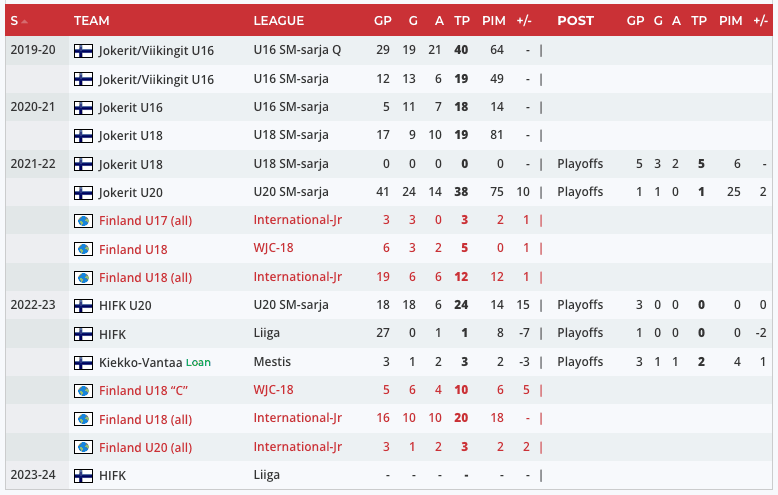The height and width of the screenshot is (495, 778).
Task: Click the flag beside 2023-24 HIFK row
Action: point(84,476)
